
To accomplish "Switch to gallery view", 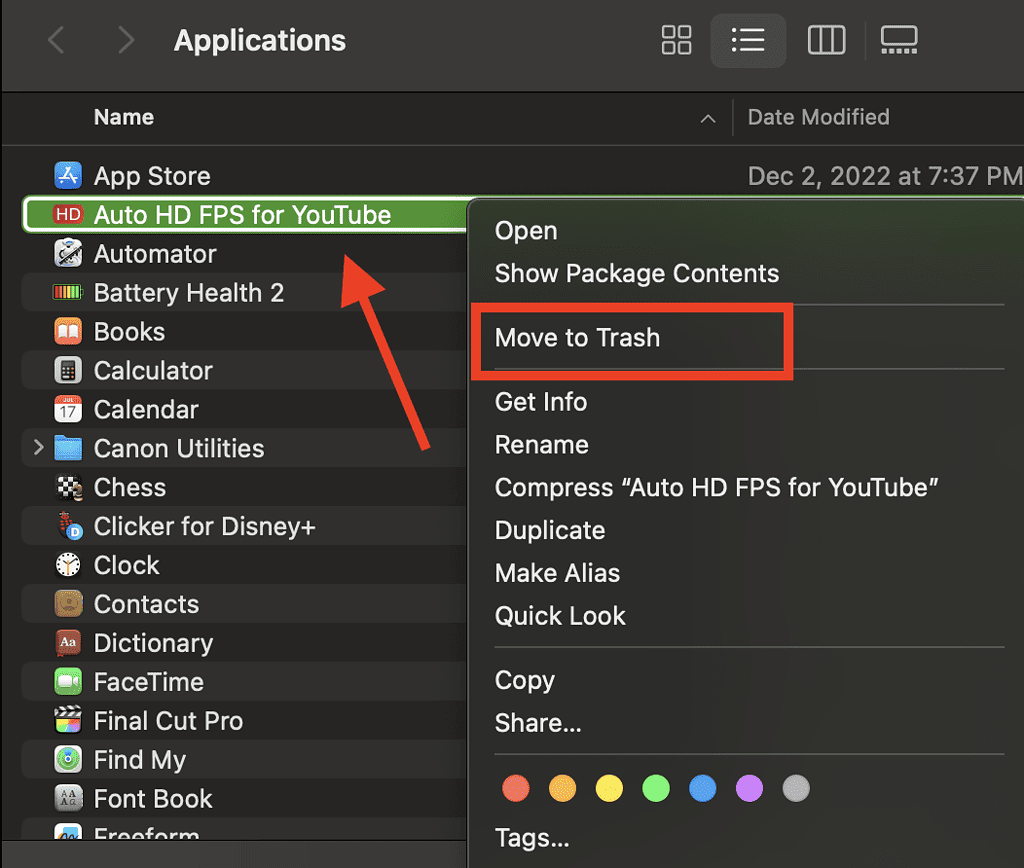I will [x=898, y=40].
